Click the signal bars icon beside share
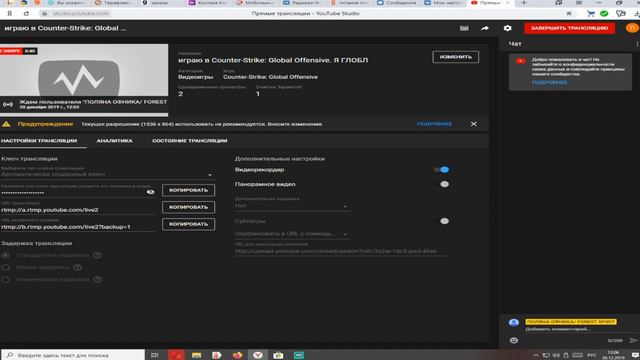Screen dimensions: 640x360 click(464, 28)
